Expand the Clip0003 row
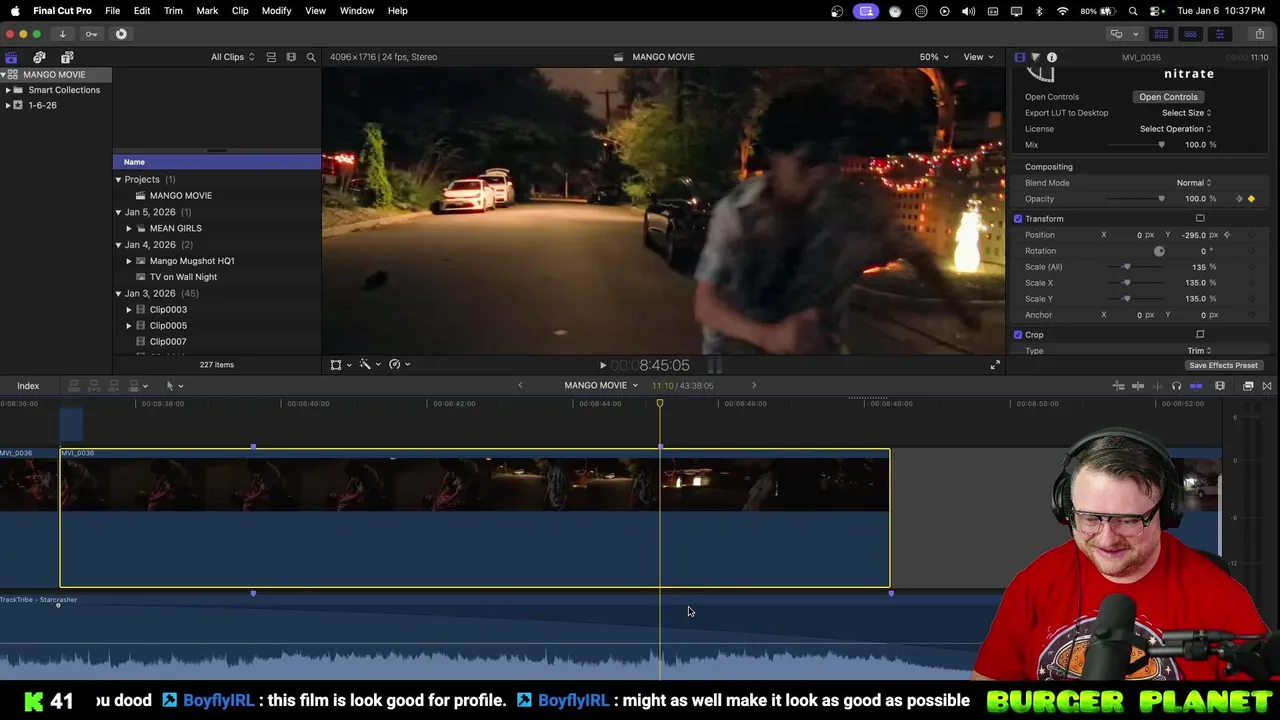The image size is (1280, 720). pyautogui.click(x=129, y=310)
